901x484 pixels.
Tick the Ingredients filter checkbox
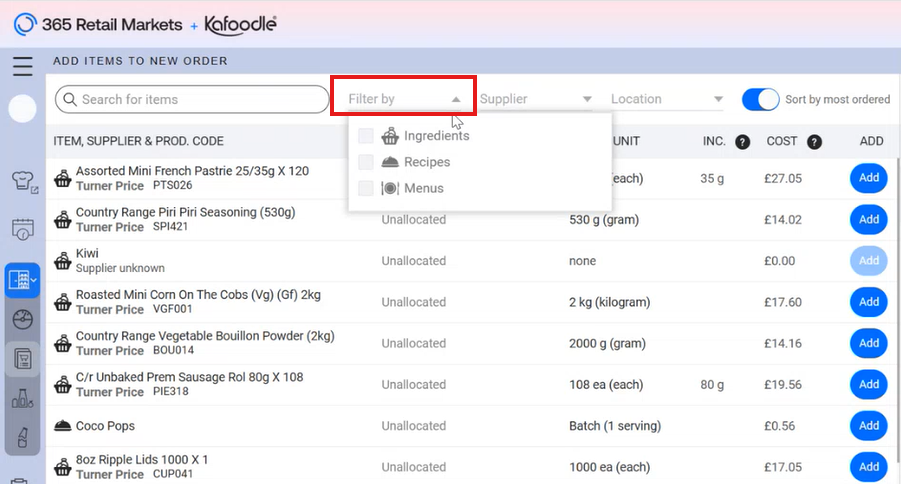tap(365, 136)
